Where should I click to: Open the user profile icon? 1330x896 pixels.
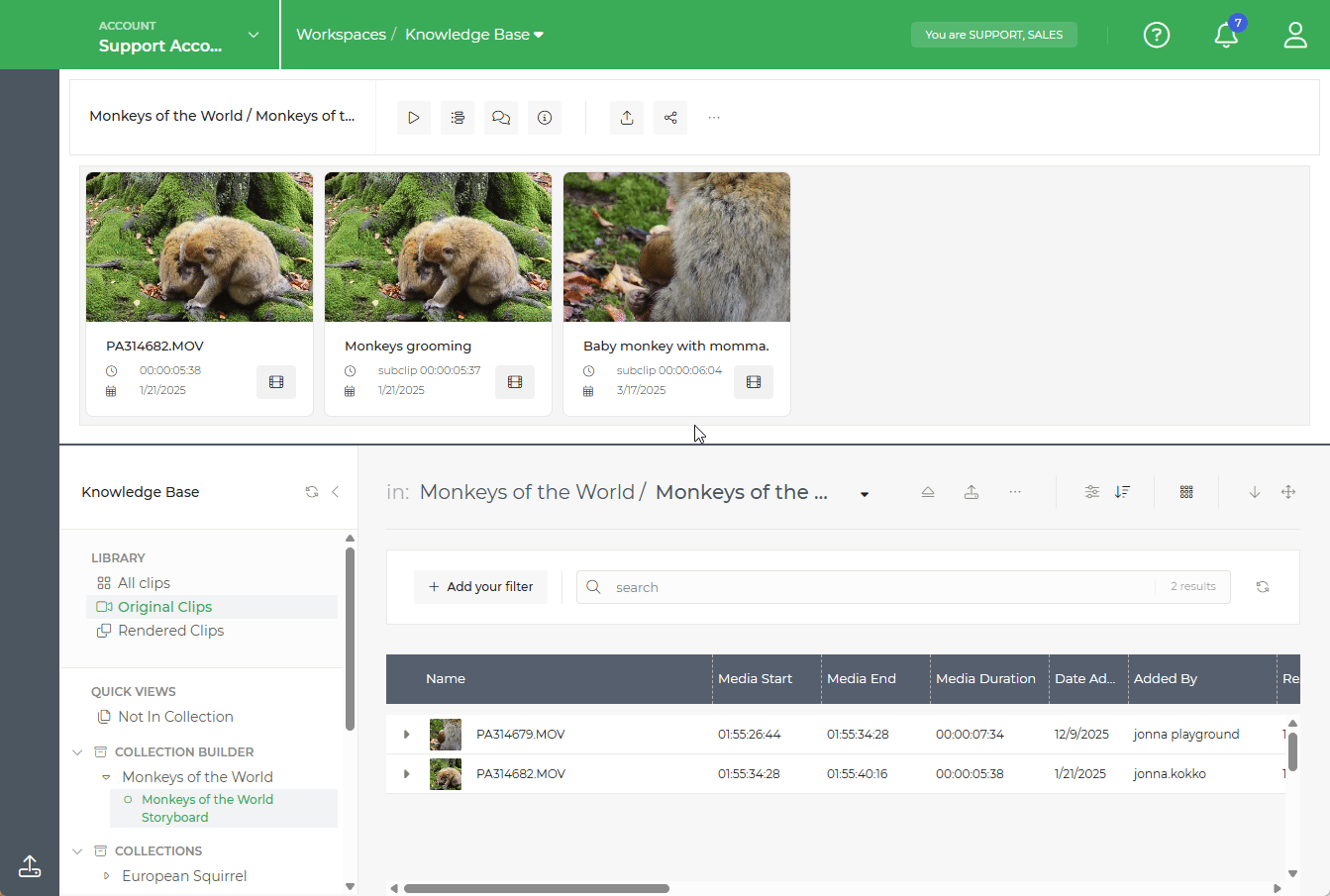(1295, 35)
